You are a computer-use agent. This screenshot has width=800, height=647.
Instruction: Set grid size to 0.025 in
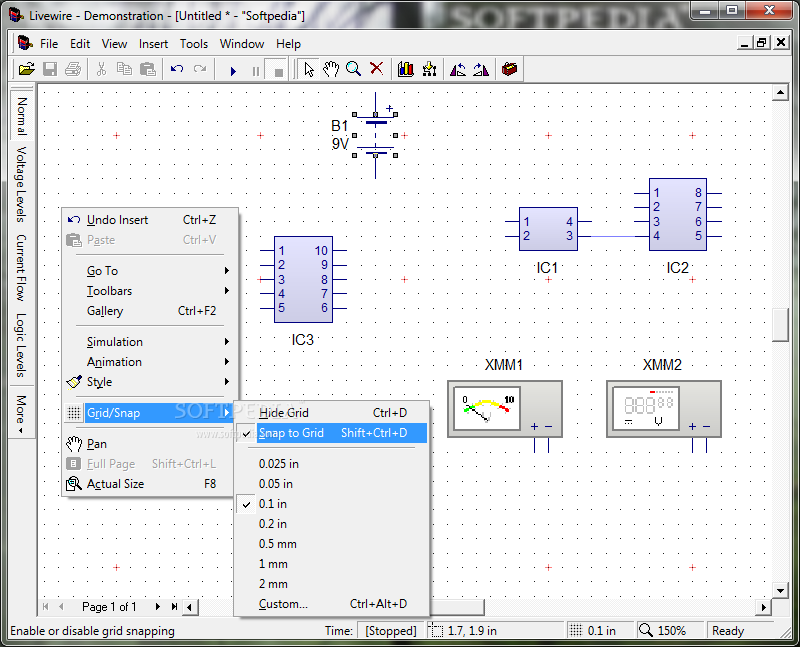pyautogui.click(x=332, y=464)
